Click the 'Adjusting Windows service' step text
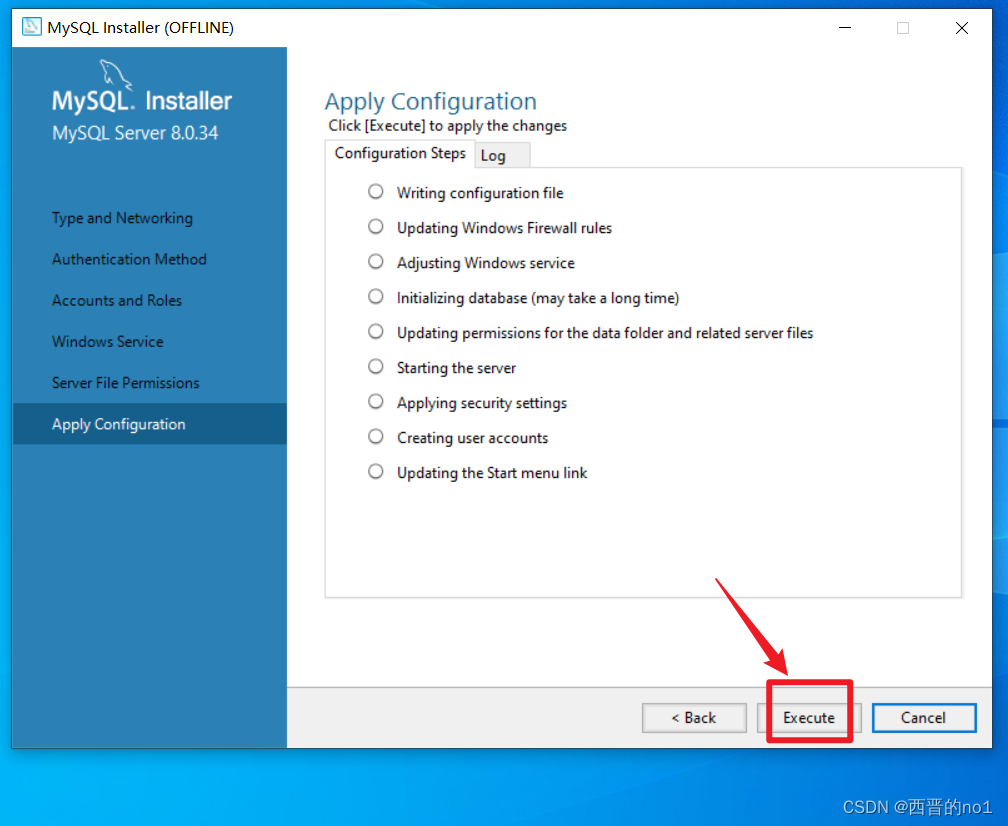 [486, 263]
